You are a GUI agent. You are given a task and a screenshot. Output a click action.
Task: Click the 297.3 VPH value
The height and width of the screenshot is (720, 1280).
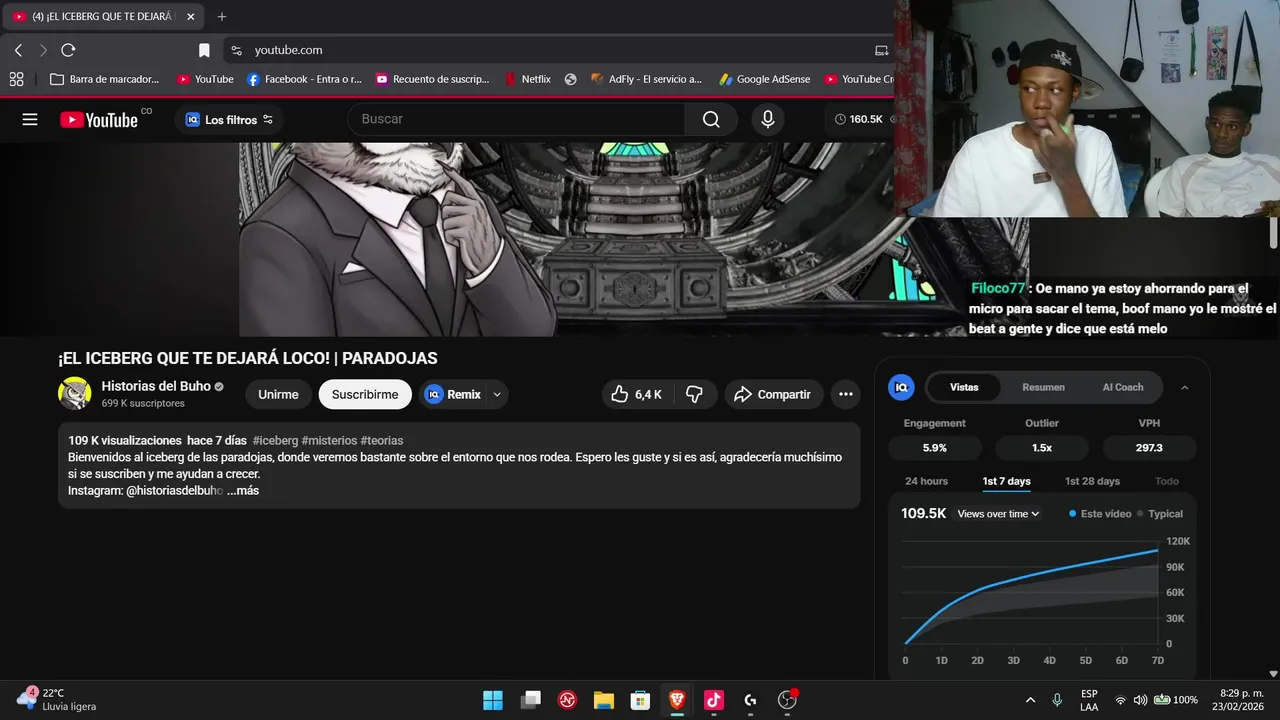click(x=1149, y=448)
